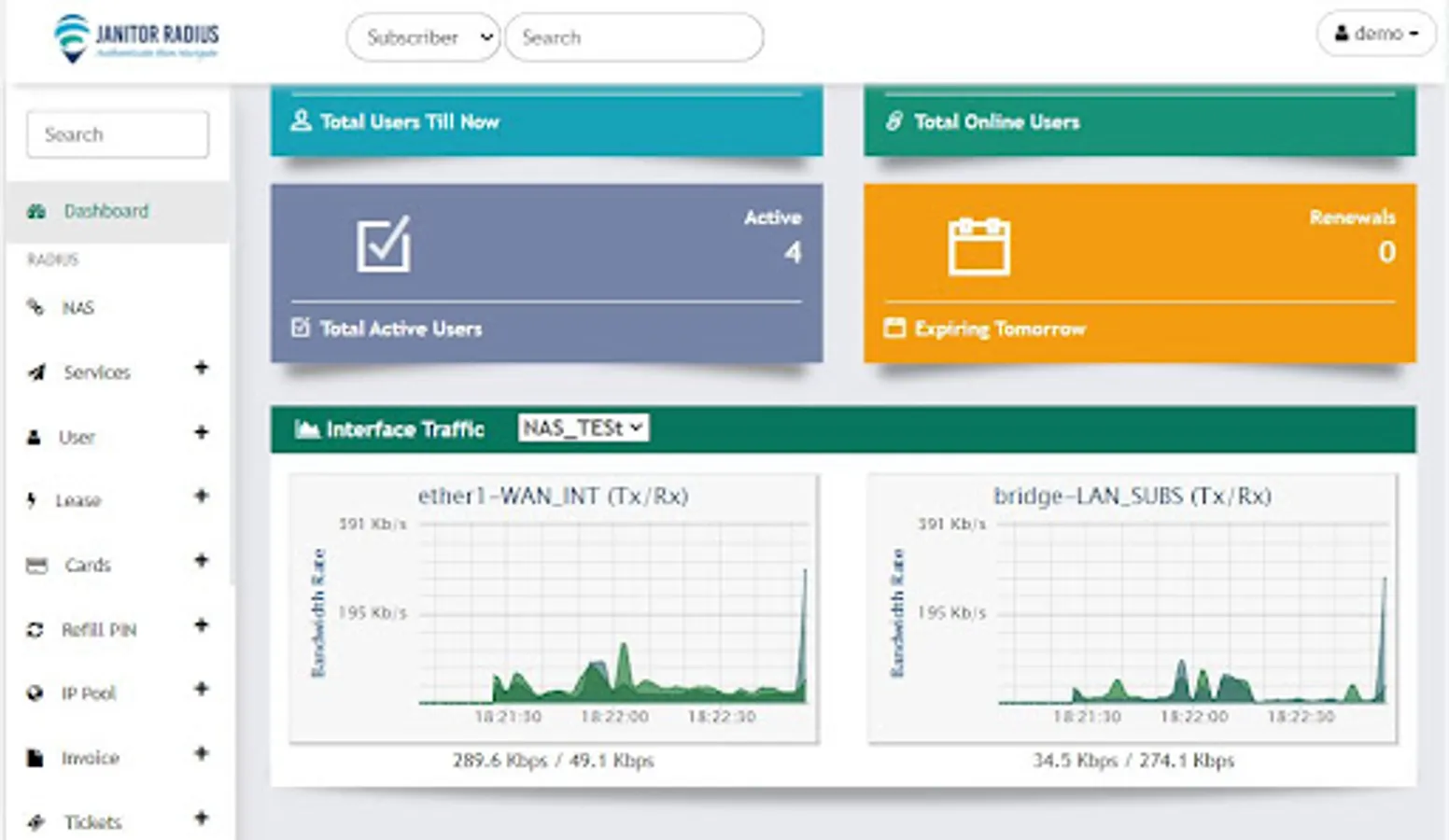Viewport: 1449px width, 840px height.
Task: Click the Lease lightning bolt icon
Action: (x=32, y=500)
